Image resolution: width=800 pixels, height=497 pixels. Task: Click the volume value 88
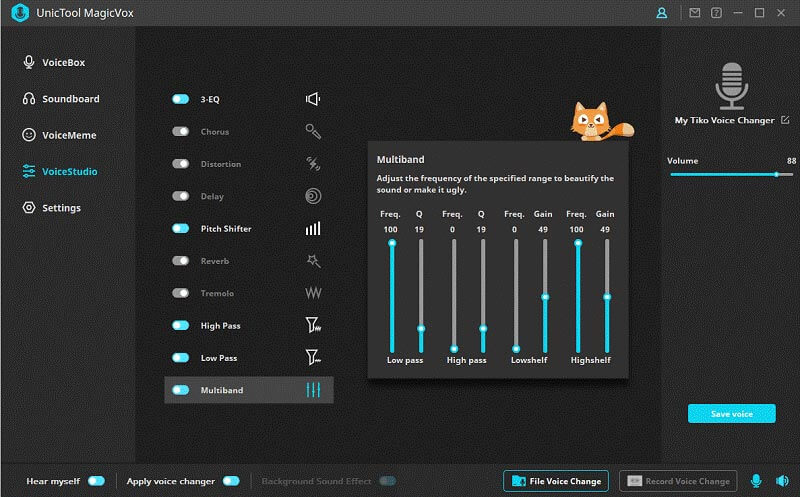pos(791,161)
